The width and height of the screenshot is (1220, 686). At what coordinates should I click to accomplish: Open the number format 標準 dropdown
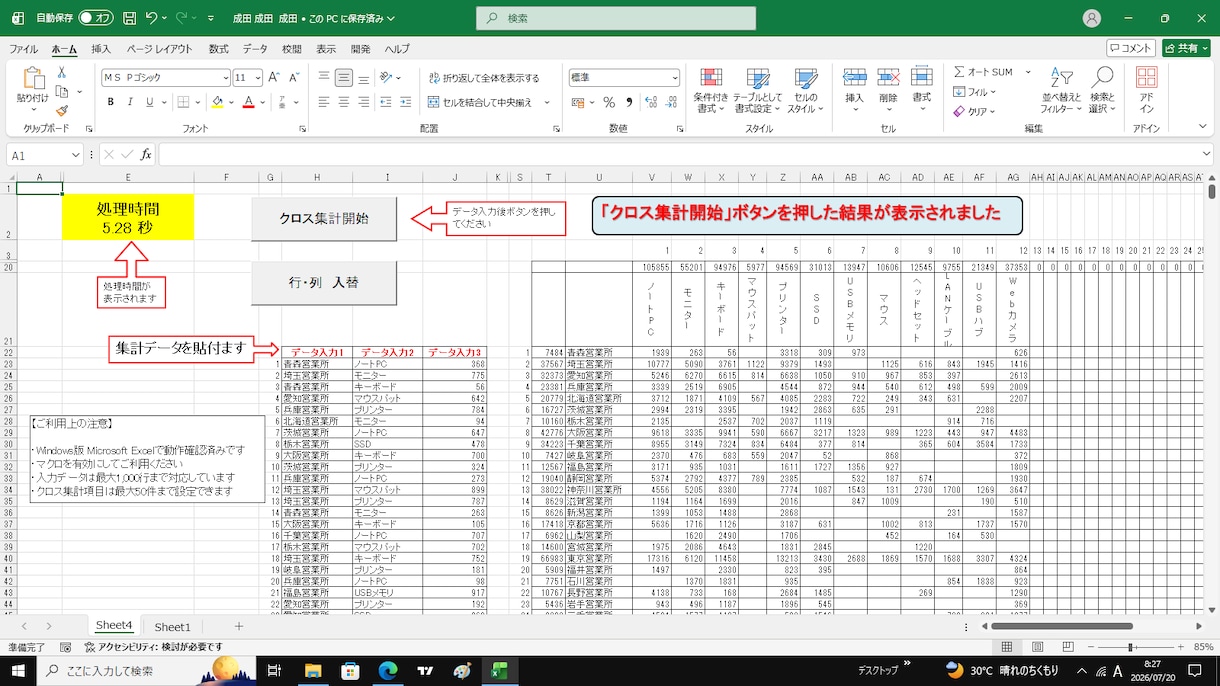[x=677, y=77]
